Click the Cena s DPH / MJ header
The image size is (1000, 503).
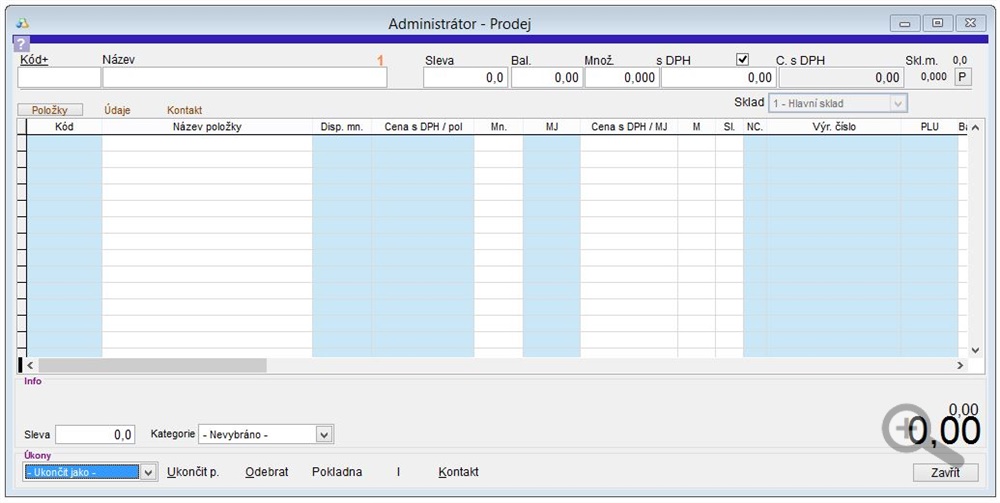click(629, 127)
